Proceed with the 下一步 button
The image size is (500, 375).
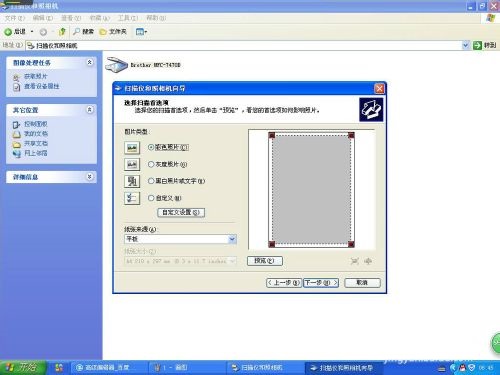[x=321, y=283]
